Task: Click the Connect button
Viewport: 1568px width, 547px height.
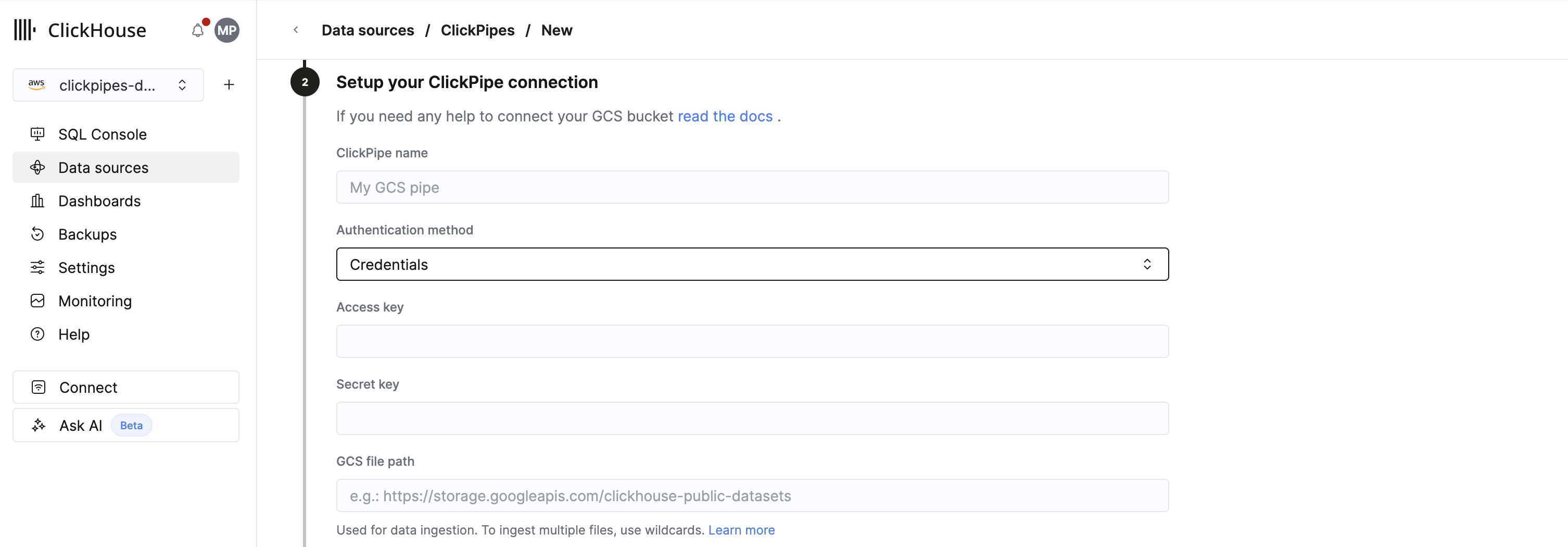Action: (x=87, y=387)
